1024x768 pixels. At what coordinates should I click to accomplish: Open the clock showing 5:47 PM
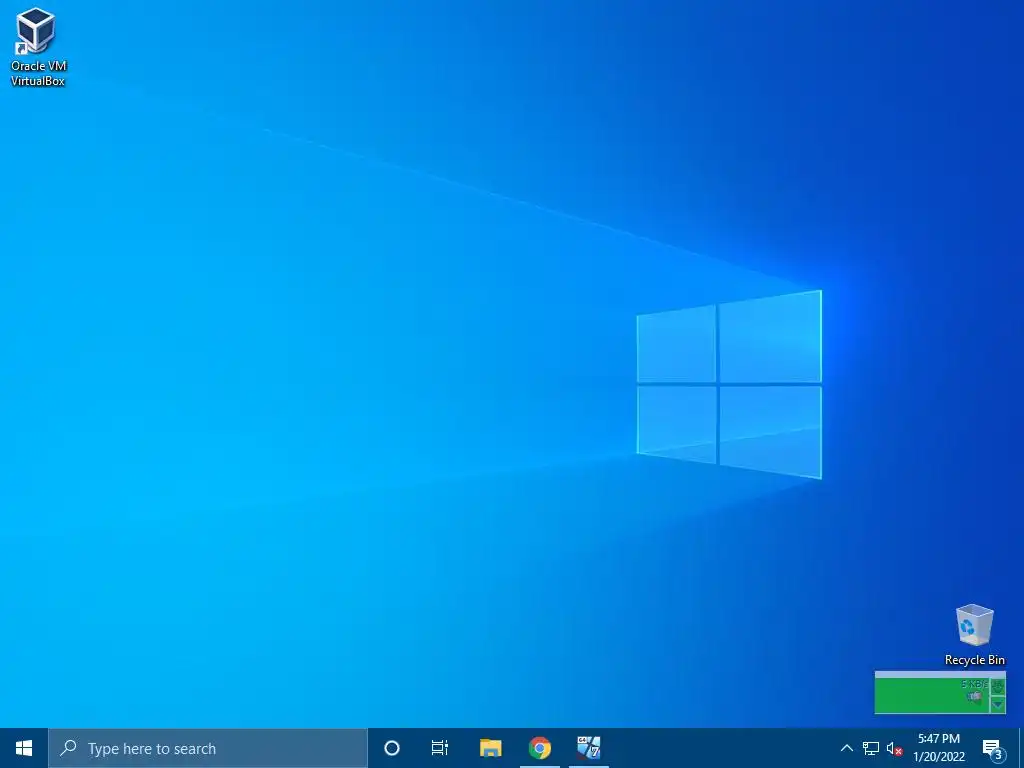click(939, 748)
